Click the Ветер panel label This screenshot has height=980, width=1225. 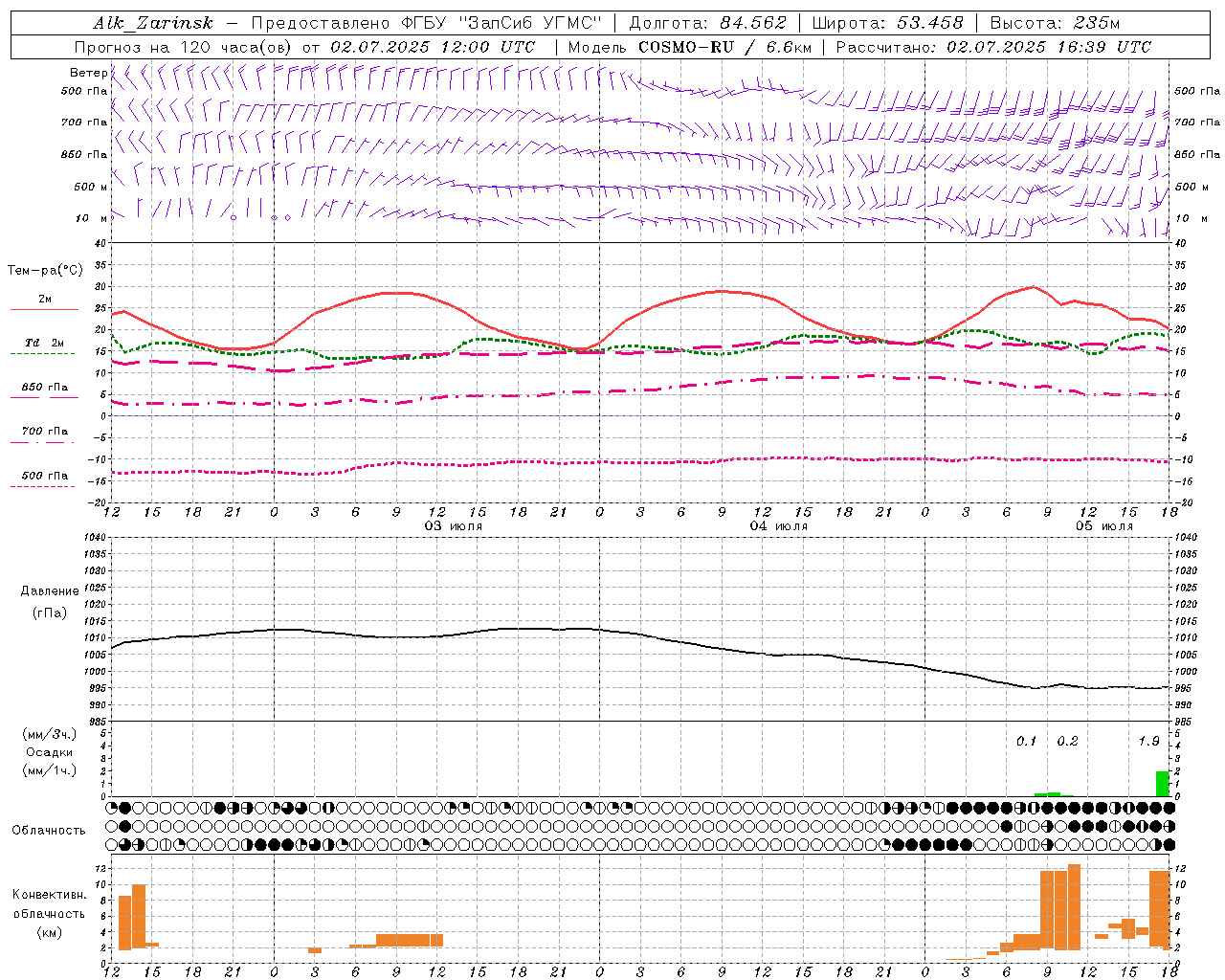pyautogui.click(x=89, y=73)
